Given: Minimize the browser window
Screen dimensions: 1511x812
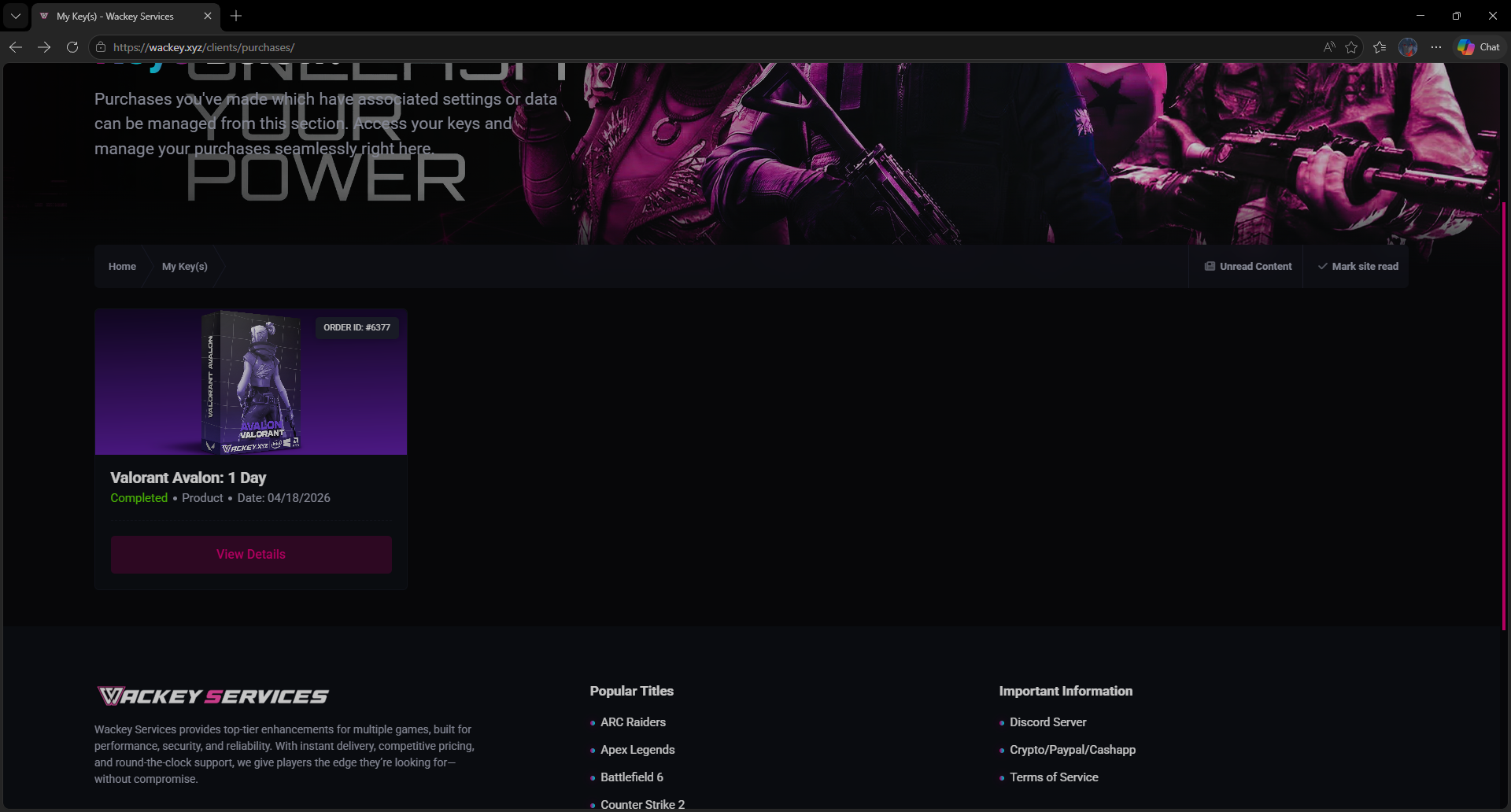Looking at the screenshot, I should pos(1420,16).
